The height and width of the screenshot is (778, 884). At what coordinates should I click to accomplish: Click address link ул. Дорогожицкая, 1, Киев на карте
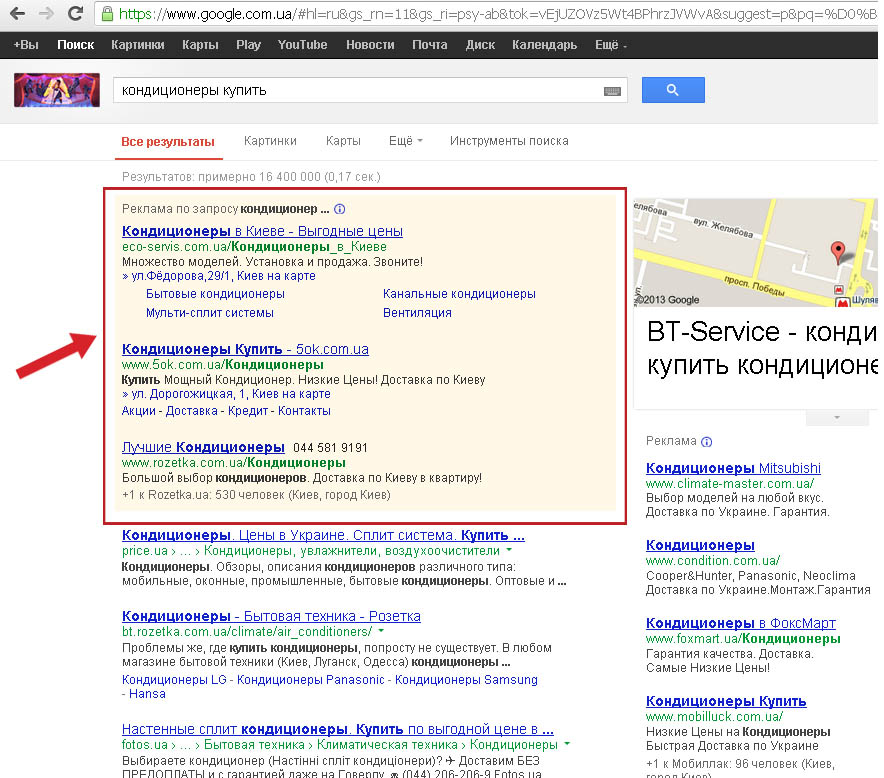point(231,394)
